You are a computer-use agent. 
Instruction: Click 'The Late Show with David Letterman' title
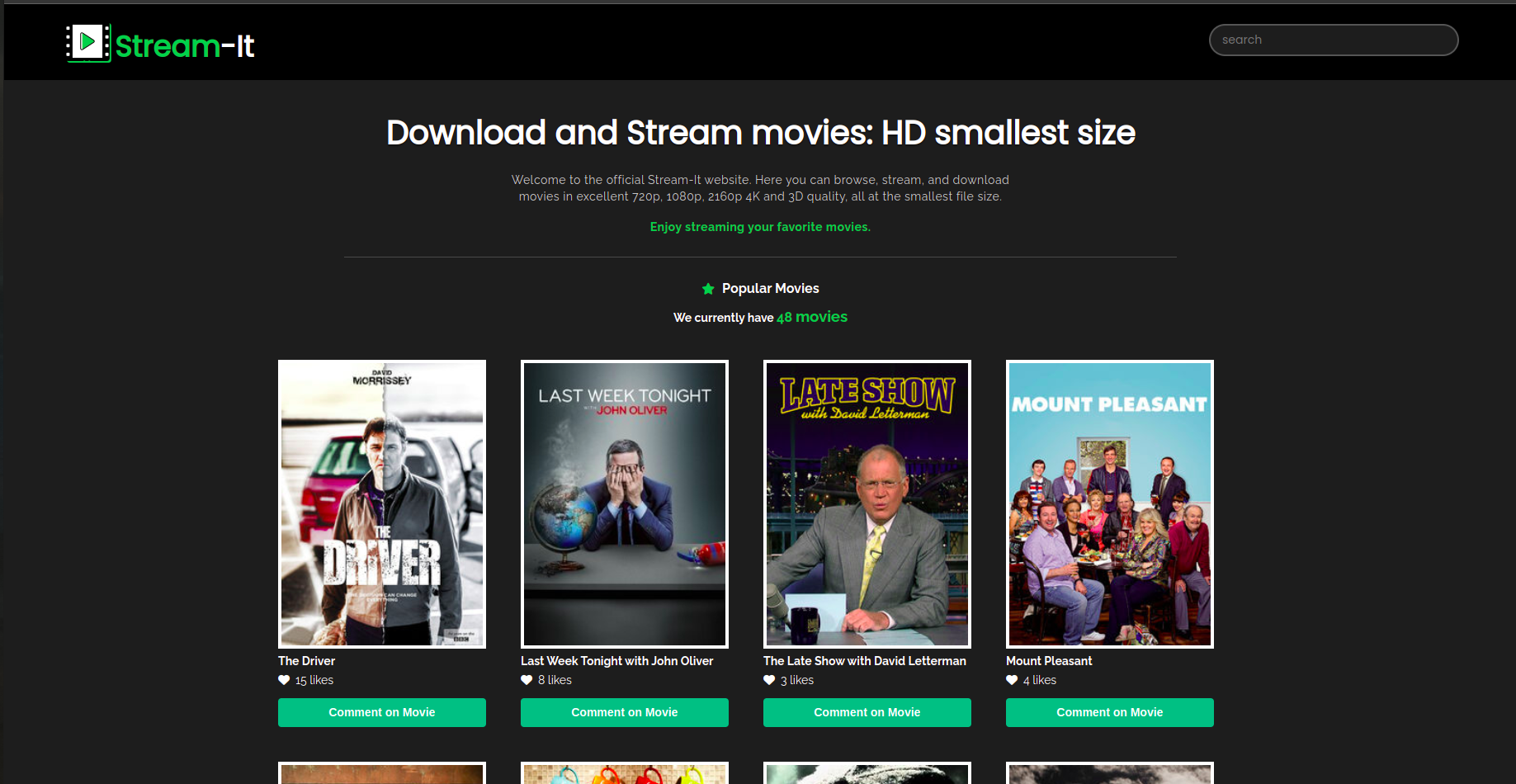pos(865,661)
